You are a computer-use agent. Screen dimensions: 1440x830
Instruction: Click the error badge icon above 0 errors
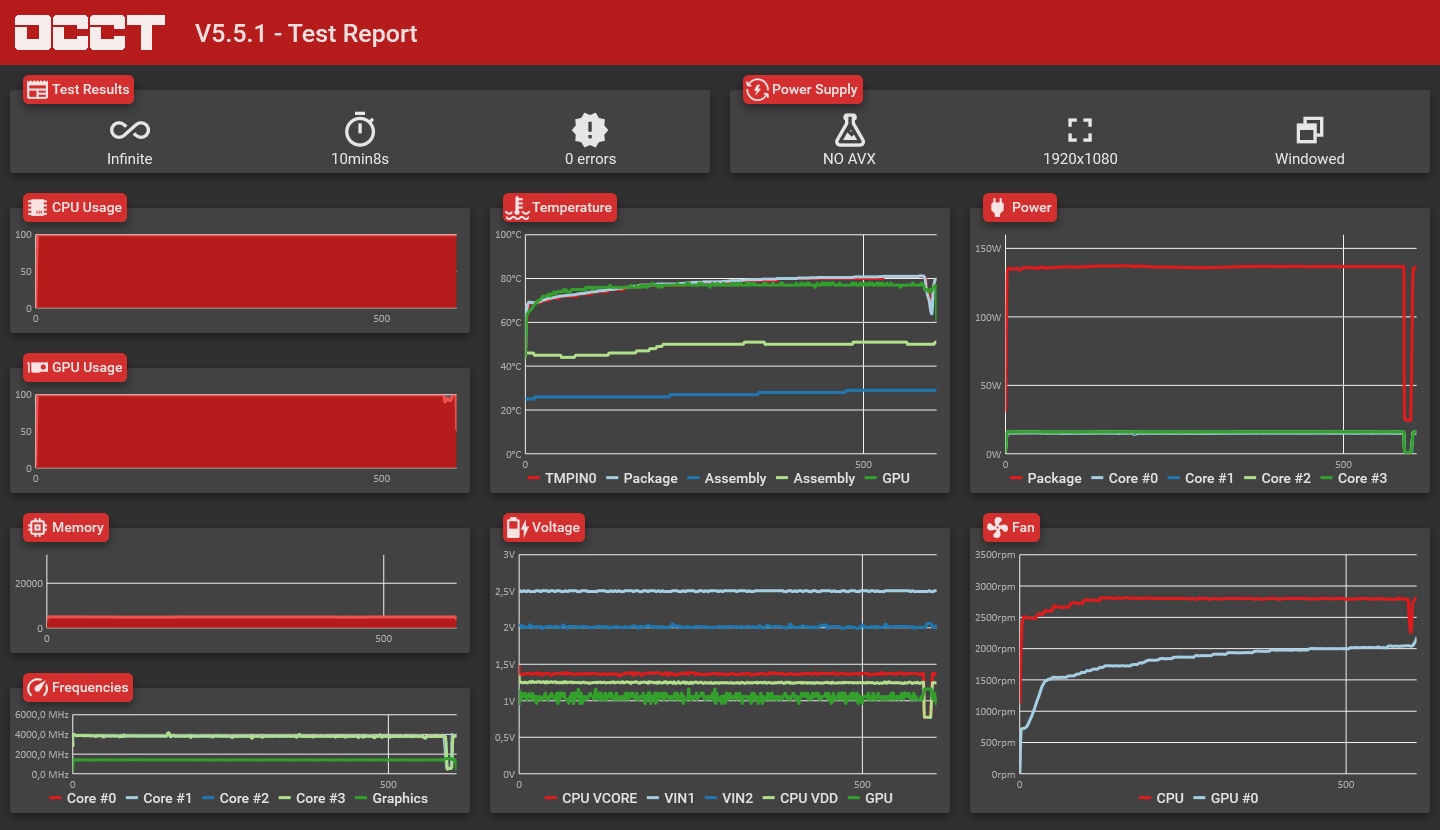click(590, 129)
